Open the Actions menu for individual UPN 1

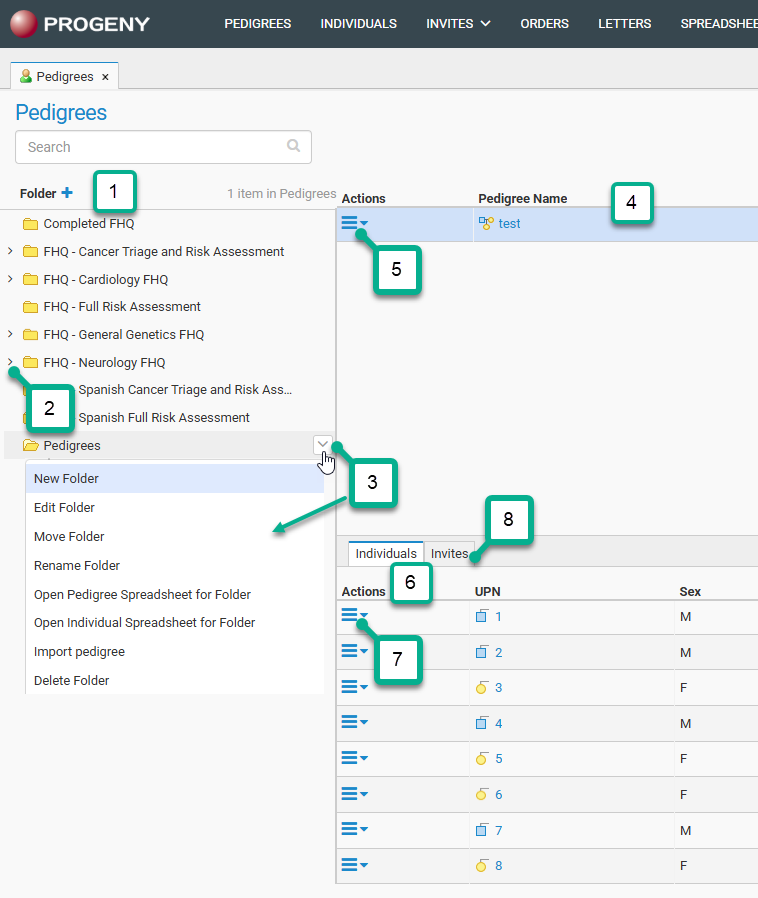[354, 616]
